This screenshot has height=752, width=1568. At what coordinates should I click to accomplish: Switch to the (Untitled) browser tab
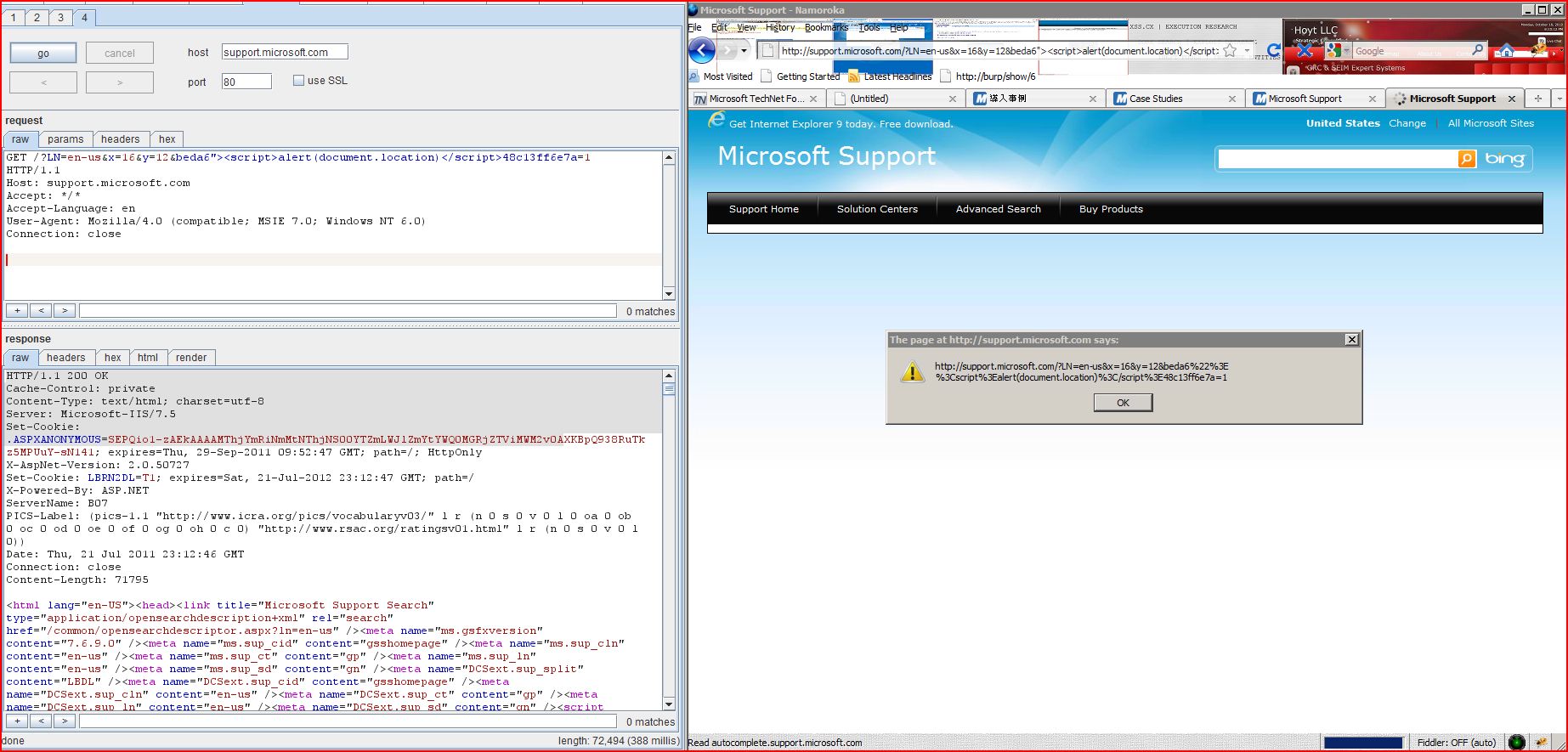coord(897,99)
